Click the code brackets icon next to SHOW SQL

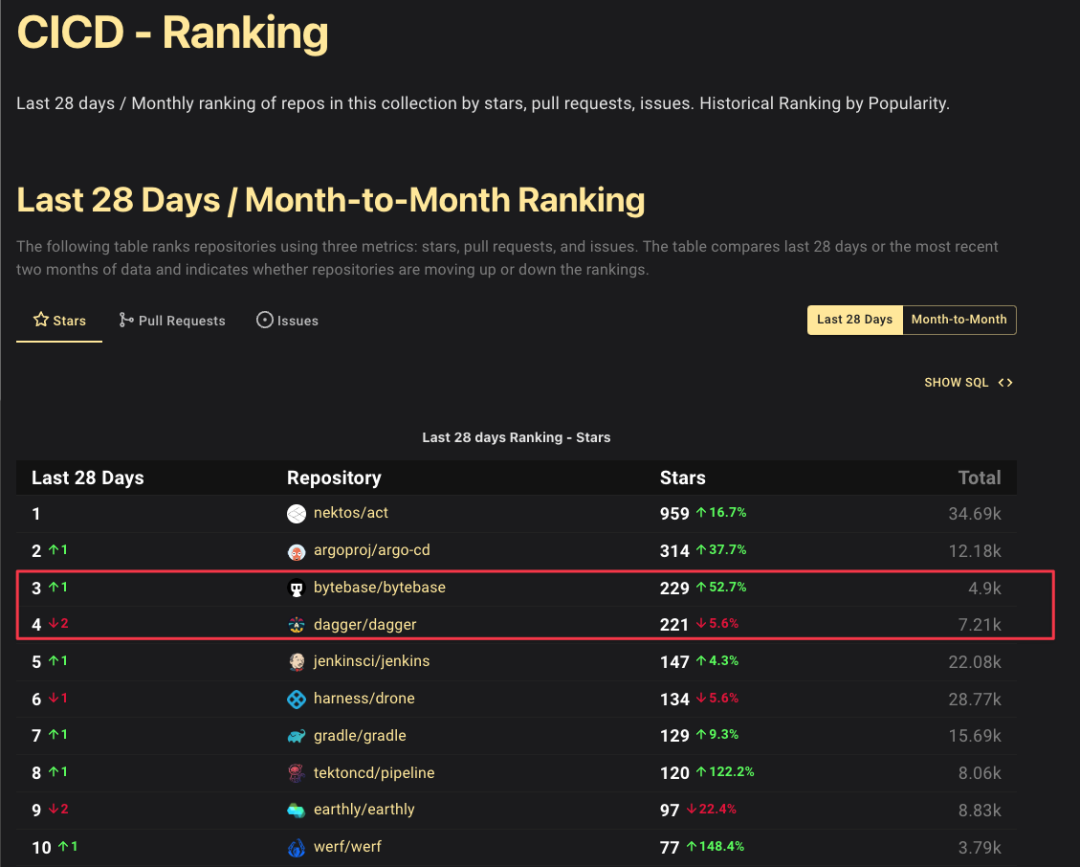click(1006, 383)
